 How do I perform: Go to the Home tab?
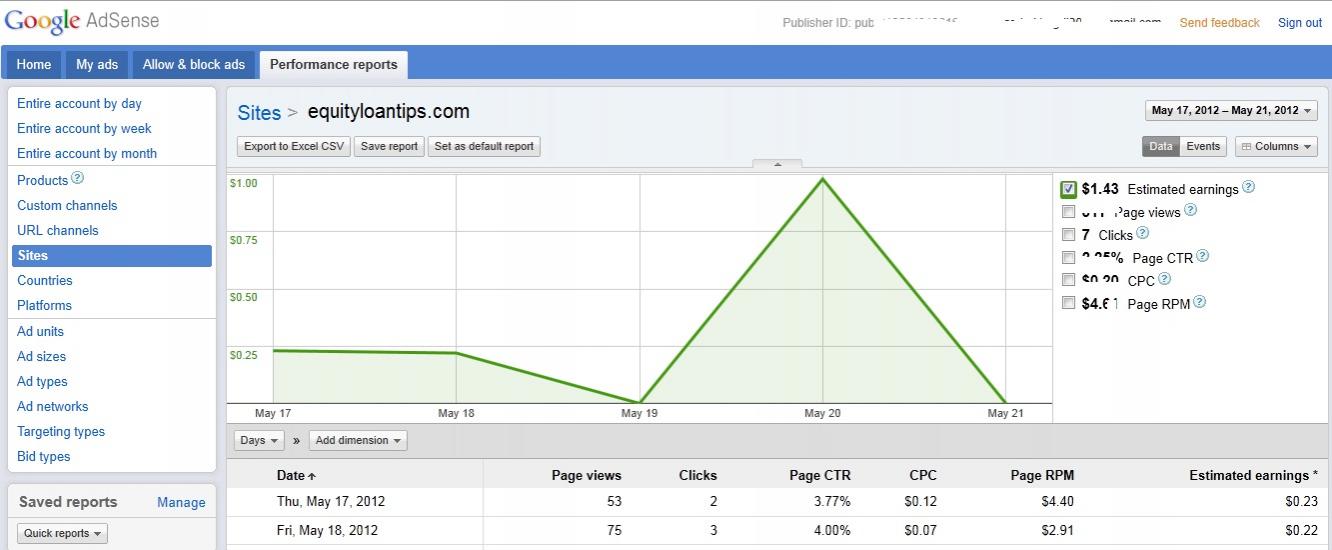click(x=34, y=64)
